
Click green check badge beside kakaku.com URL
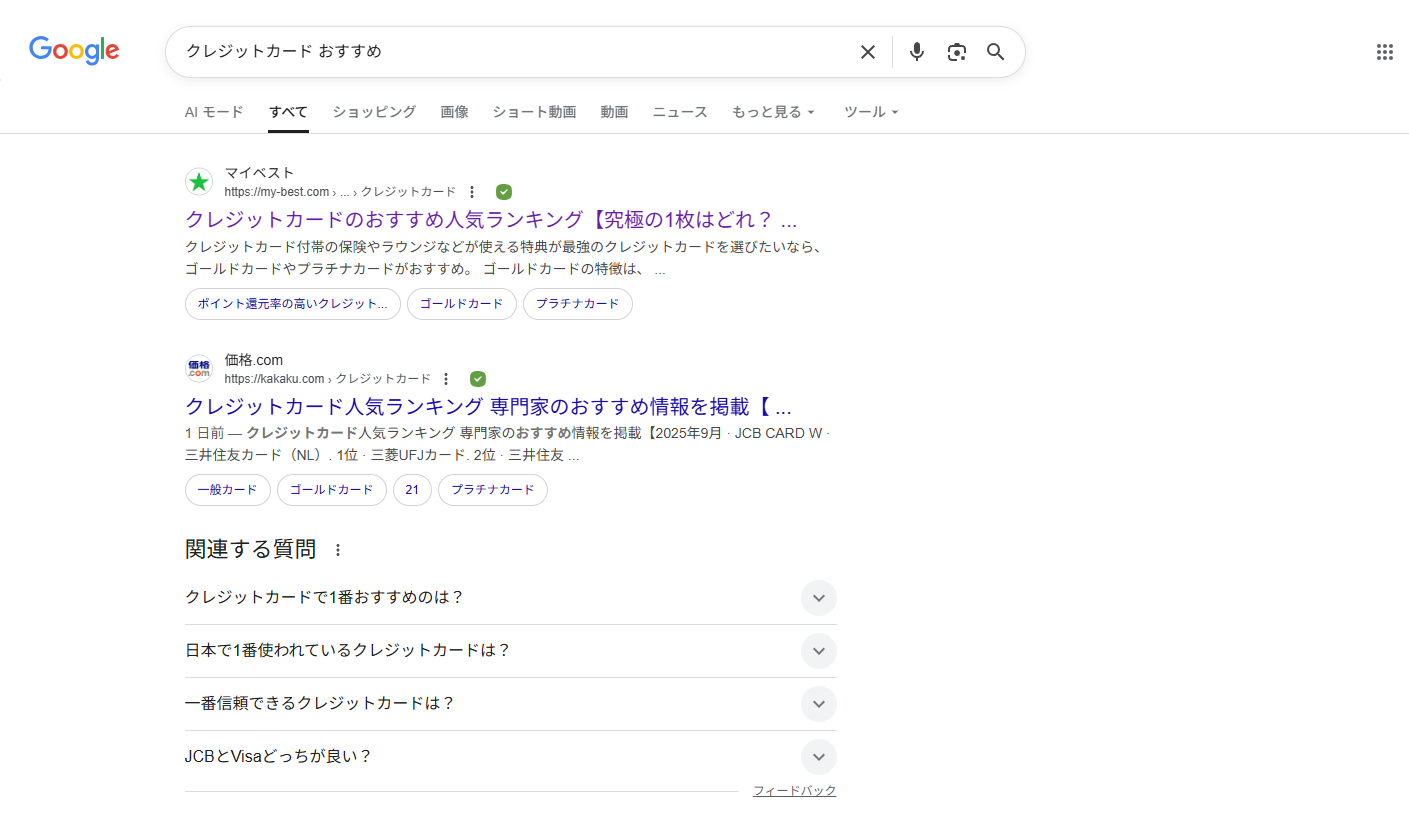coord(478,379)
